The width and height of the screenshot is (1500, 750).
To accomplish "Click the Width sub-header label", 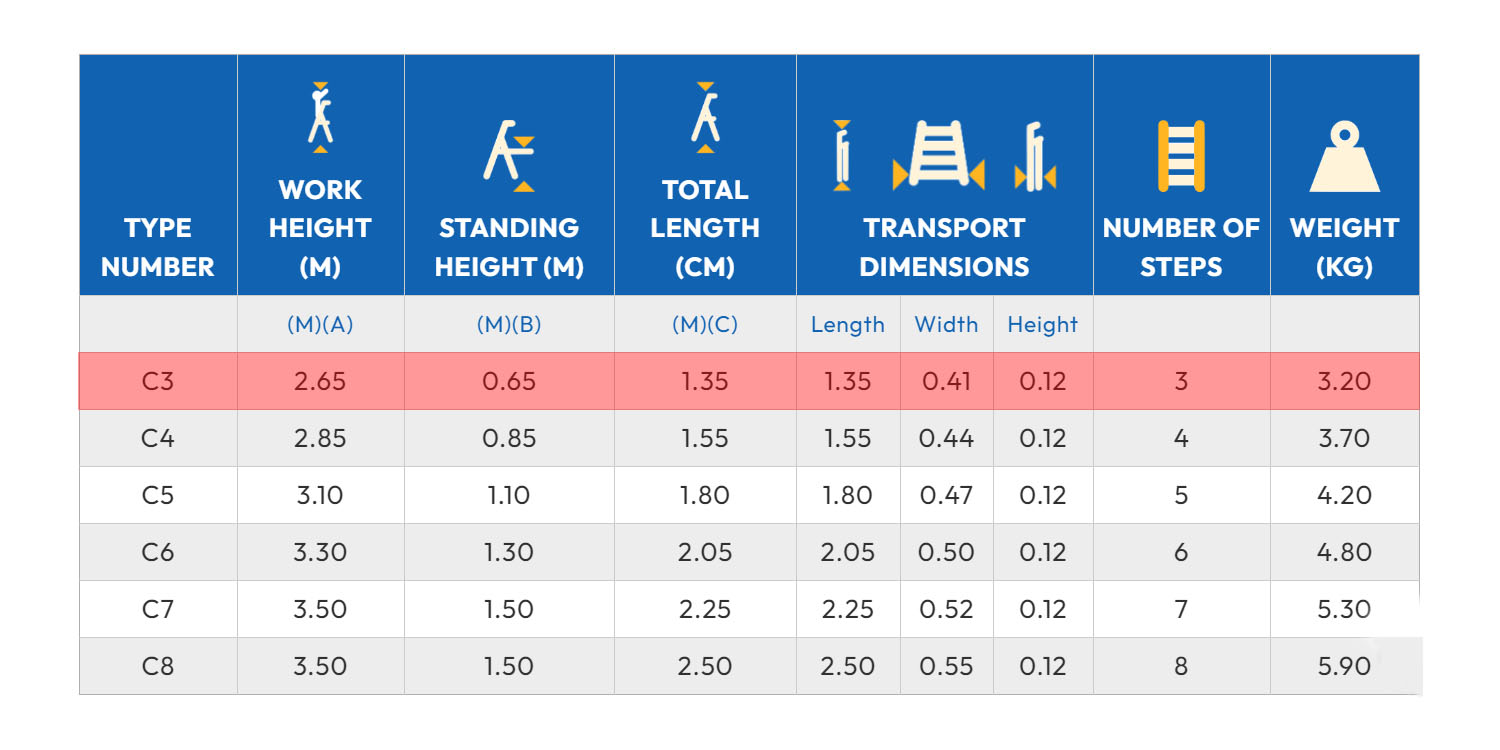I will point(946,324).
